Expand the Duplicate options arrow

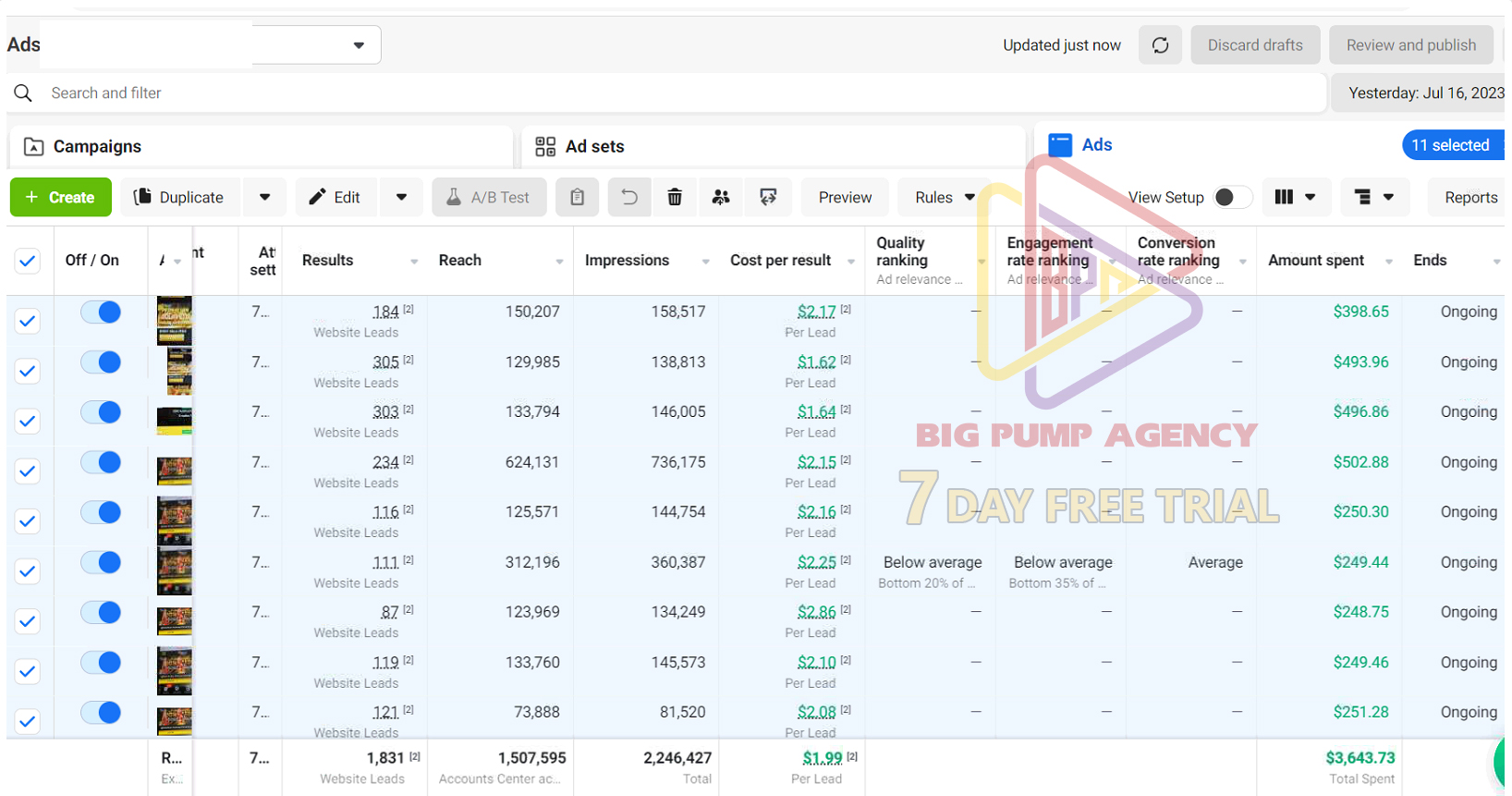[265, 197]
